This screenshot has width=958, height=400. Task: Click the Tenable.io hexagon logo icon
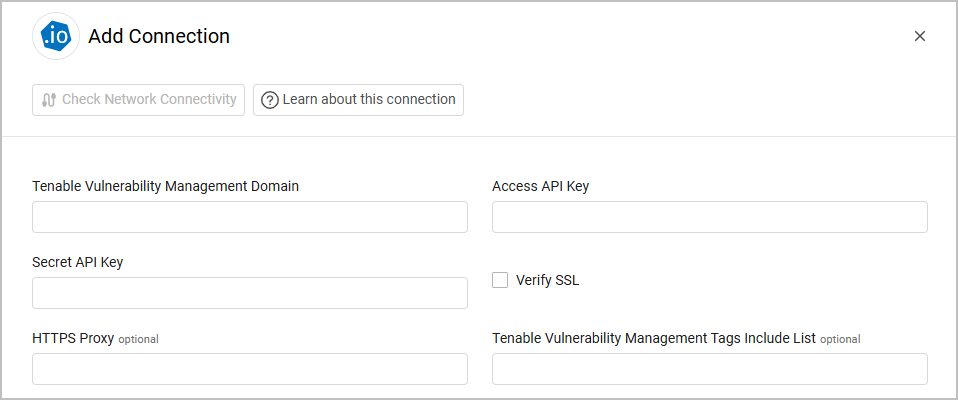click(56, 37)
